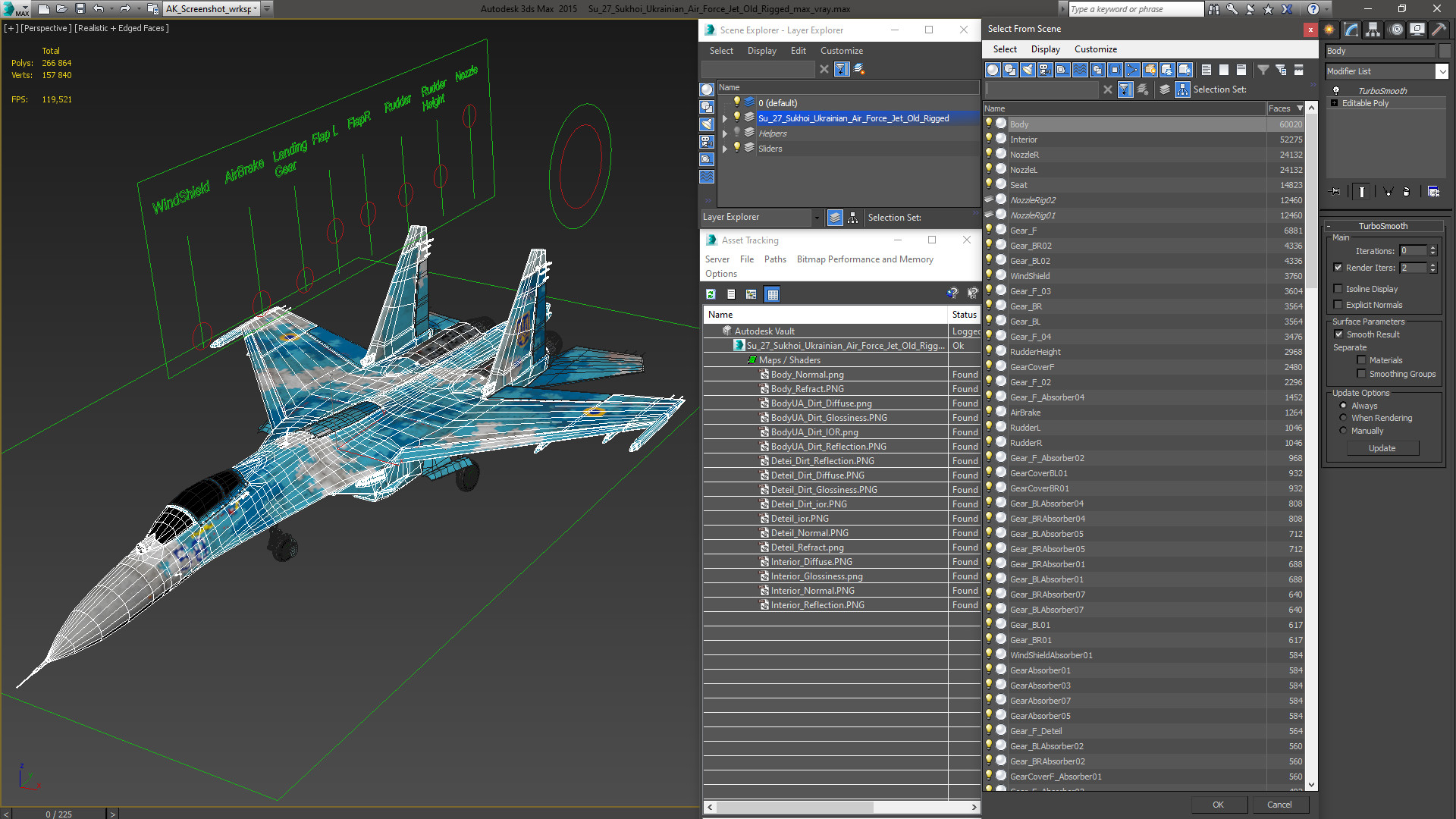Click Sort by Layer icon in Scene Explorer footer

point(835,218)
